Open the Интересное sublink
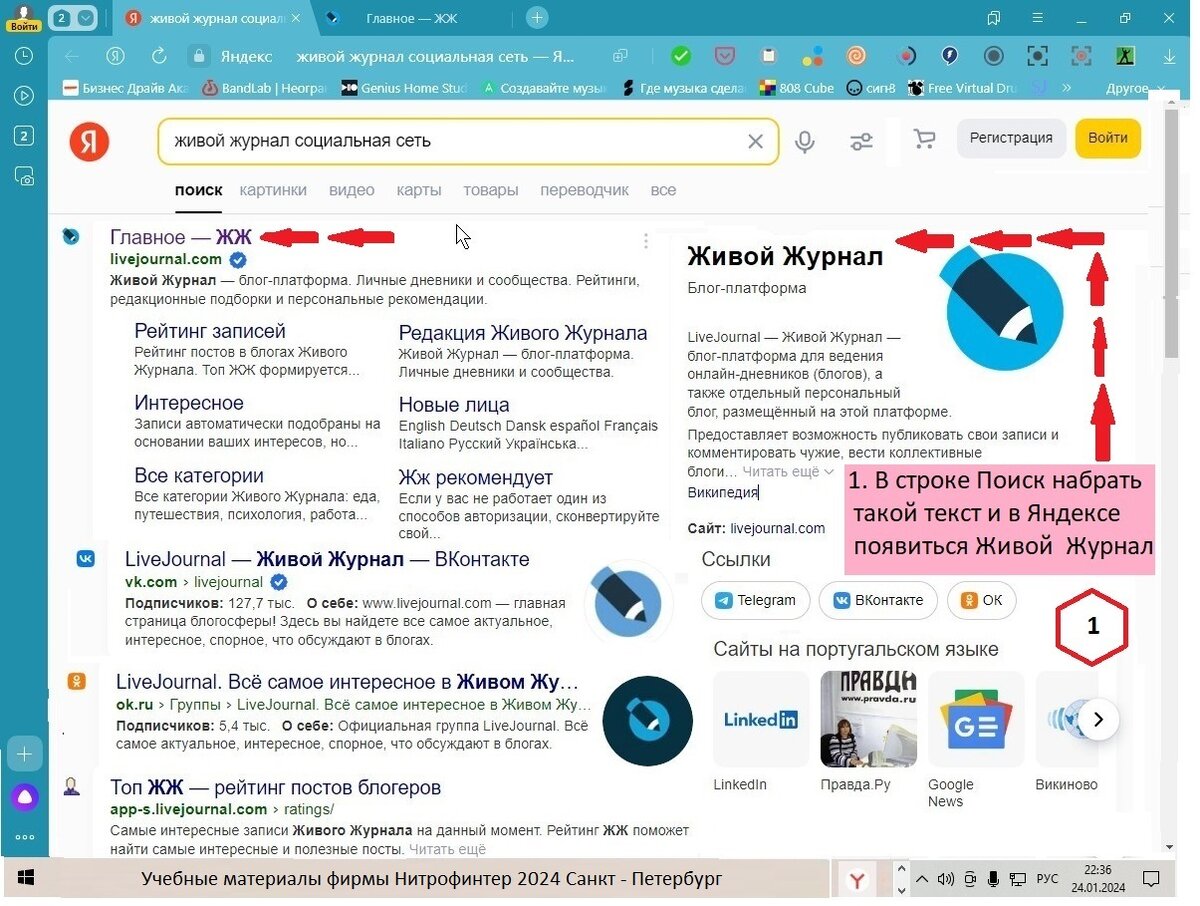This screenshot has height=906, width=1200. coord(189,403)
